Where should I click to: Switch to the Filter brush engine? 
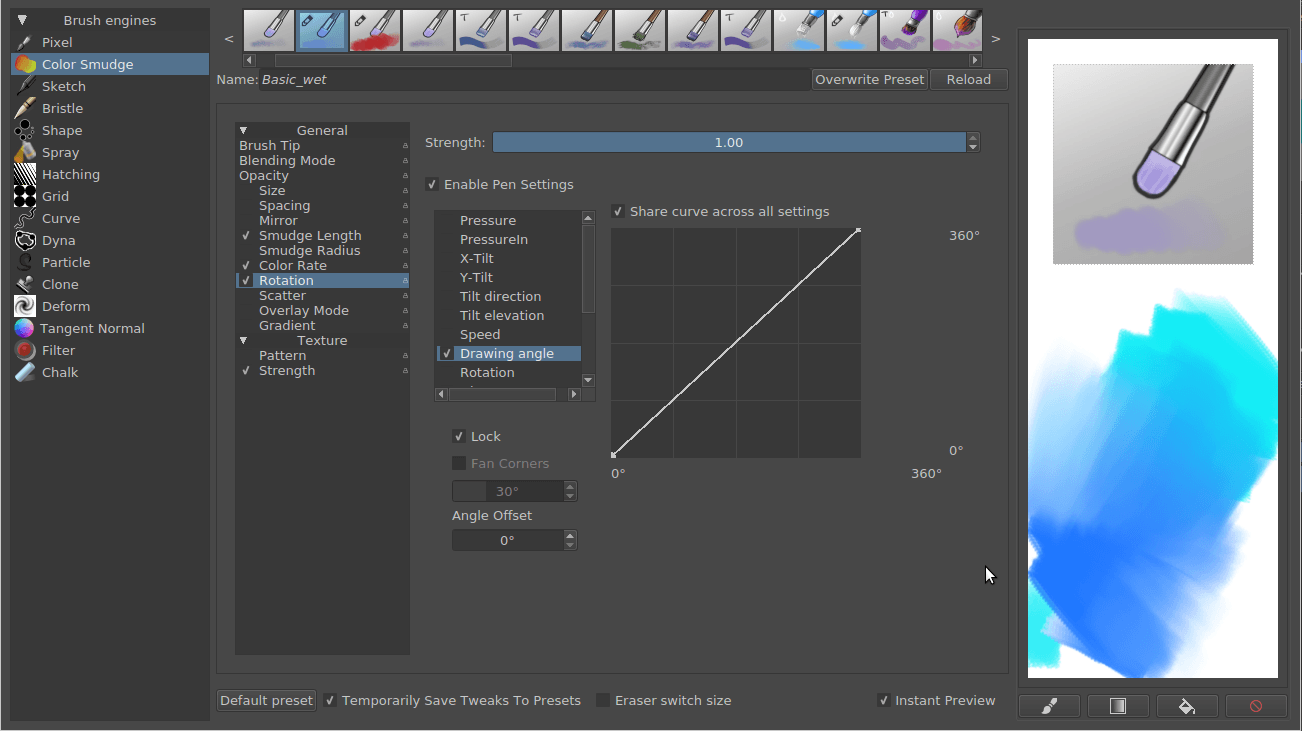point(58,350)
